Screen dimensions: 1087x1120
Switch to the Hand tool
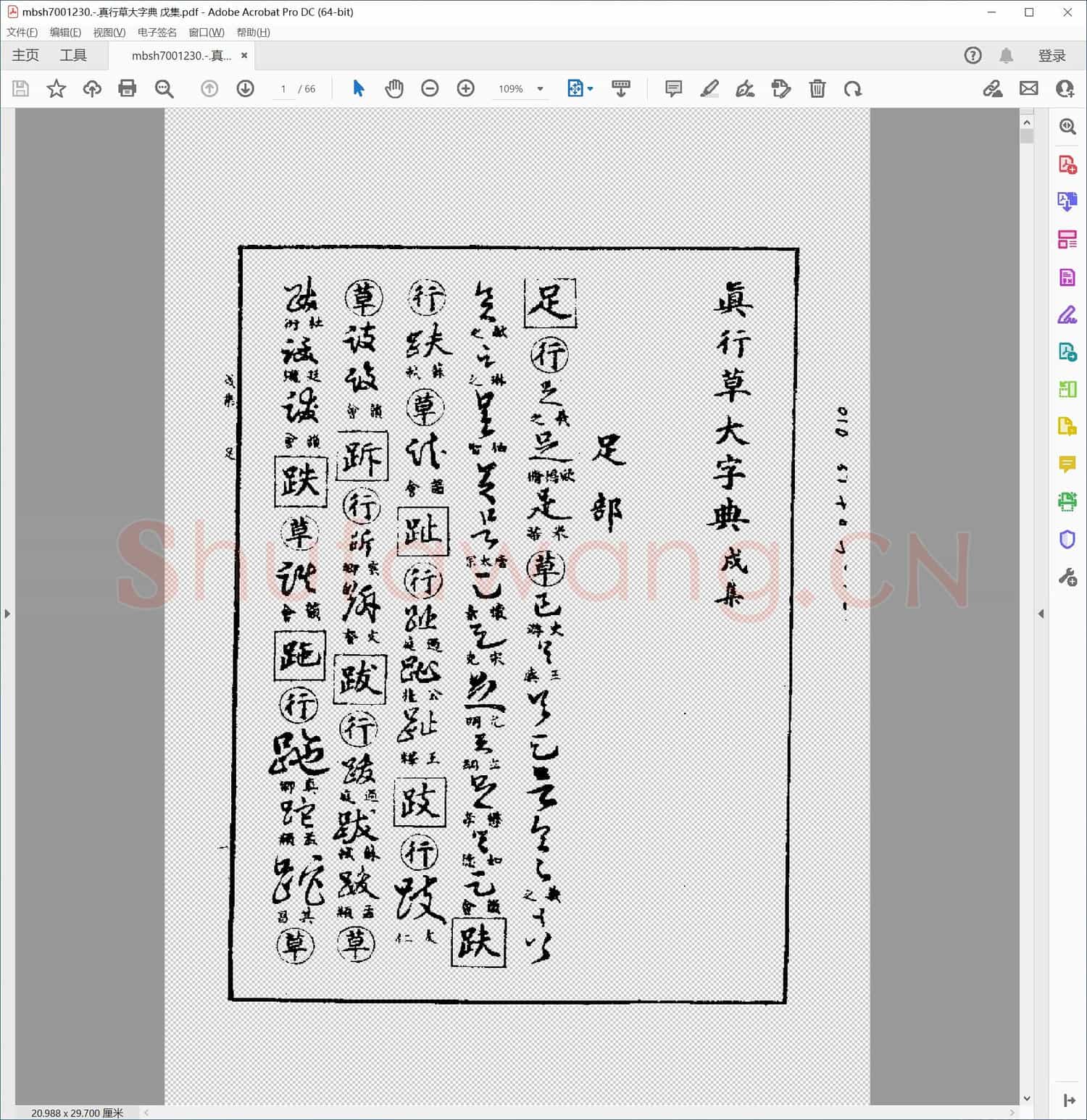tap(394, 88)
